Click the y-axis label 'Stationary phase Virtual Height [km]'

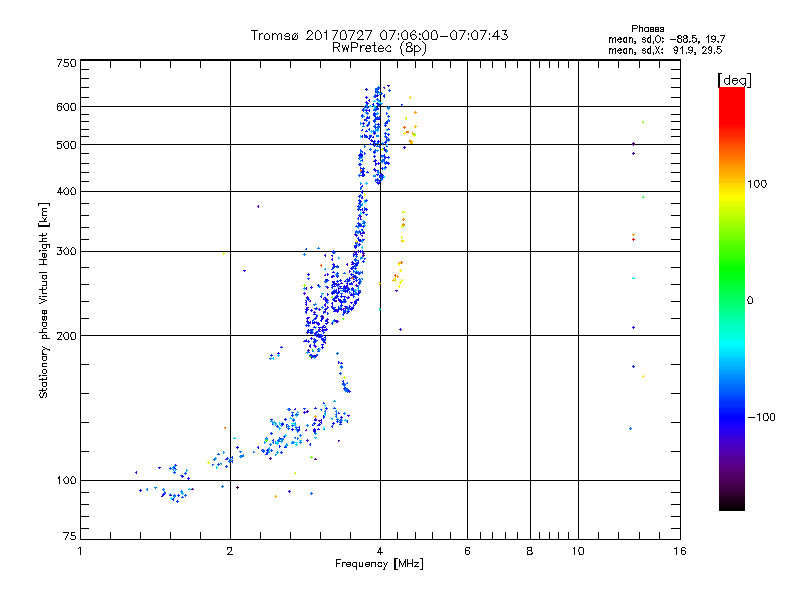[44, 300]
